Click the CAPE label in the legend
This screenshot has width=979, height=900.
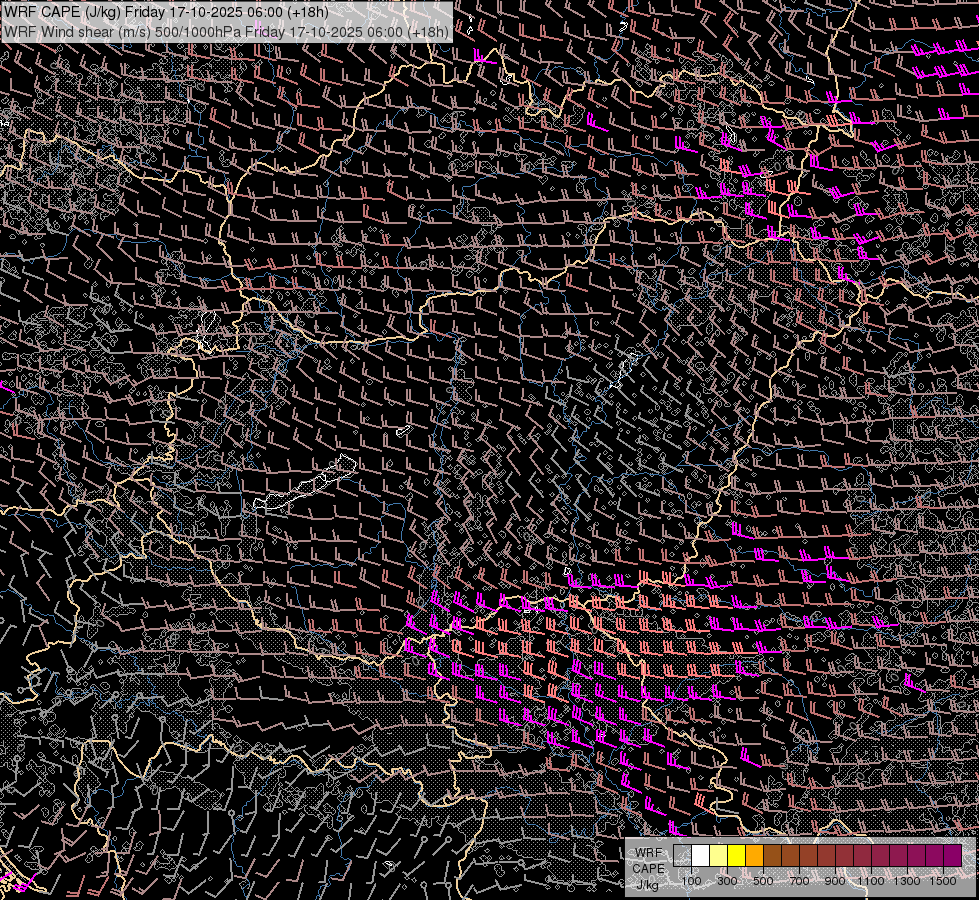point(648,868)
